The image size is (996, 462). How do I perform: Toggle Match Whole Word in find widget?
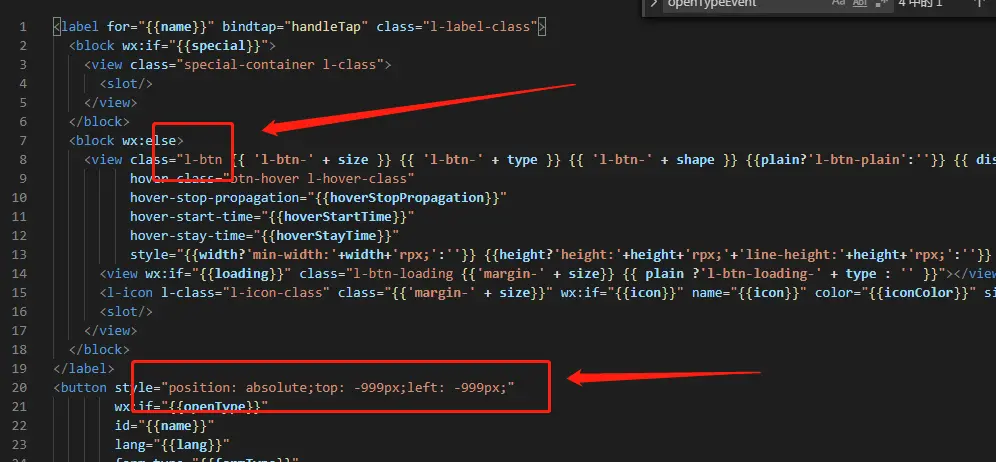click(x=859, y=3)
